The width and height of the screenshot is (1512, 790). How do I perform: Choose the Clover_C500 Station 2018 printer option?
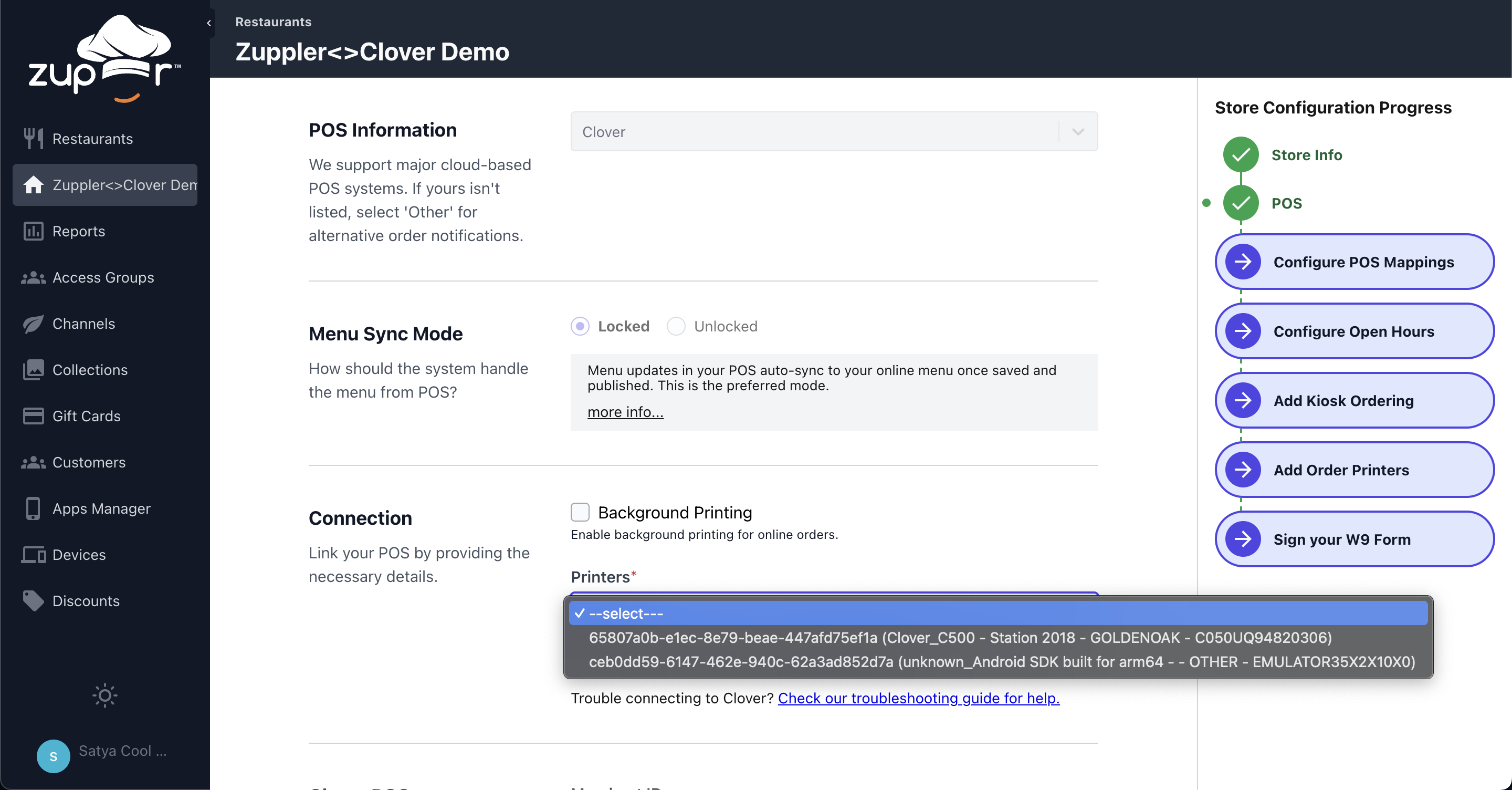tap(960, 637)
